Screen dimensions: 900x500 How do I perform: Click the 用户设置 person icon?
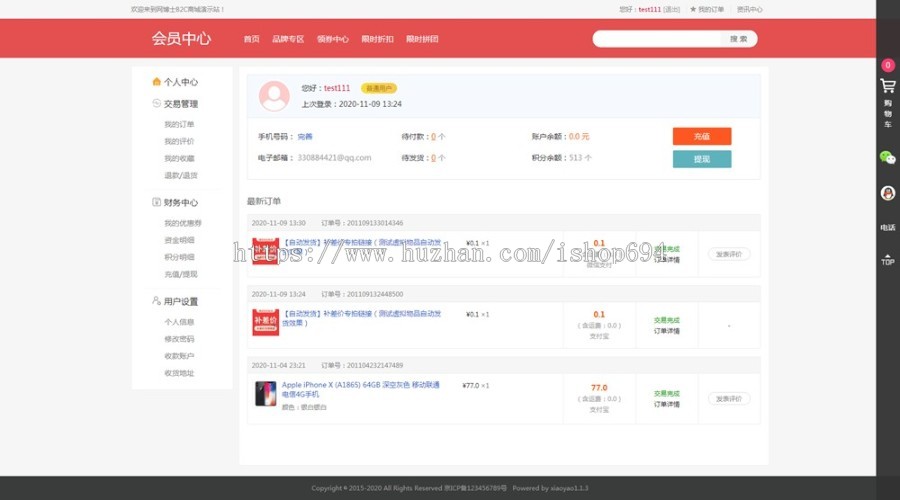[156, 301]
